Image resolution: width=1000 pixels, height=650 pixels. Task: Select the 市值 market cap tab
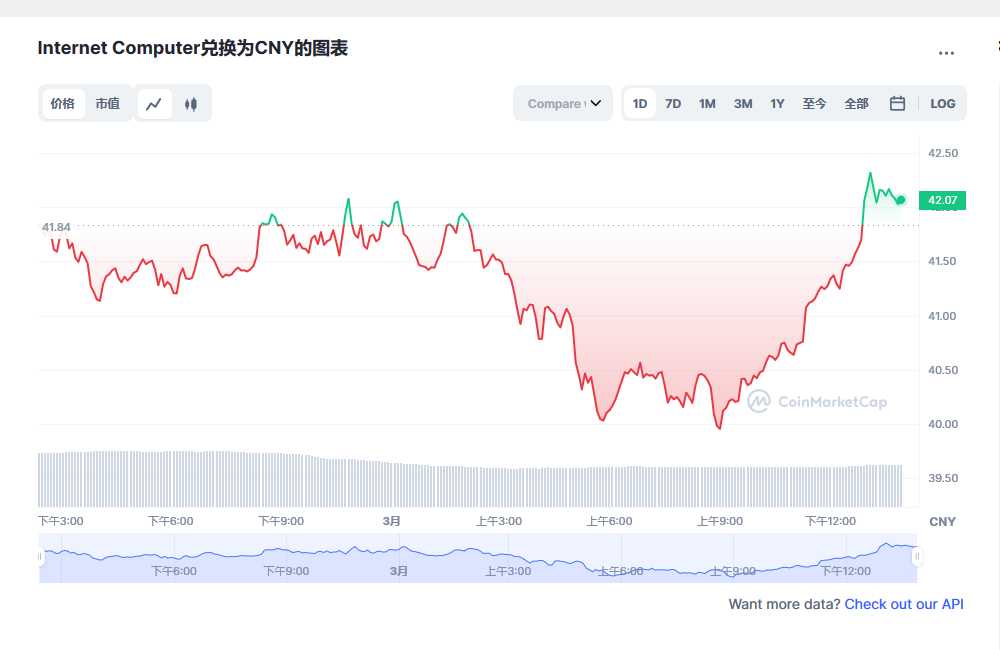(x=108, y=104)
